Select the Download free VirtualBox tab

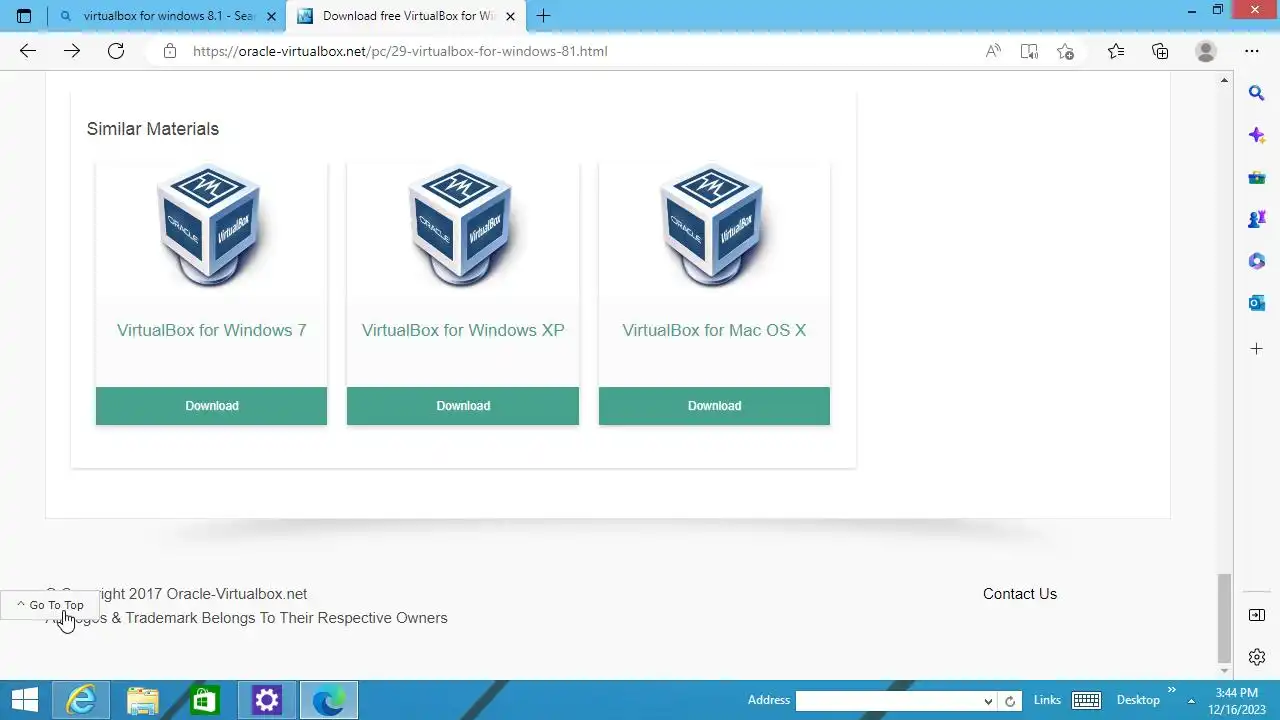[405, 16]
